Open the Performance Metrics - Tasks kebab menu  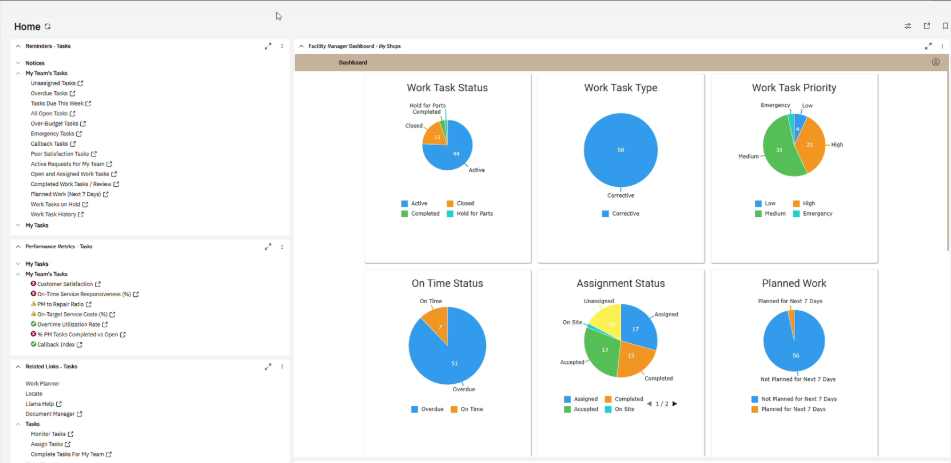282,247
